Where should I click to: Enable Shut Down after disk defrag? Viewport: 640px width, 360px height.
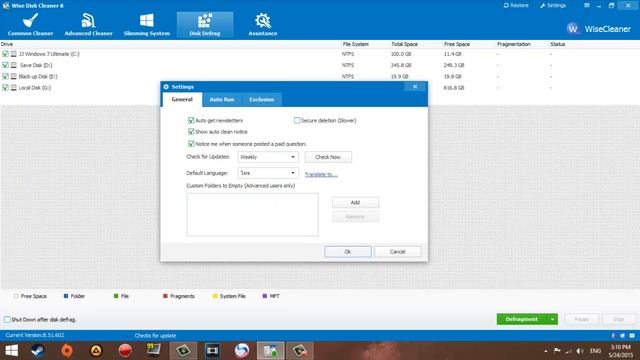point(7,319)
